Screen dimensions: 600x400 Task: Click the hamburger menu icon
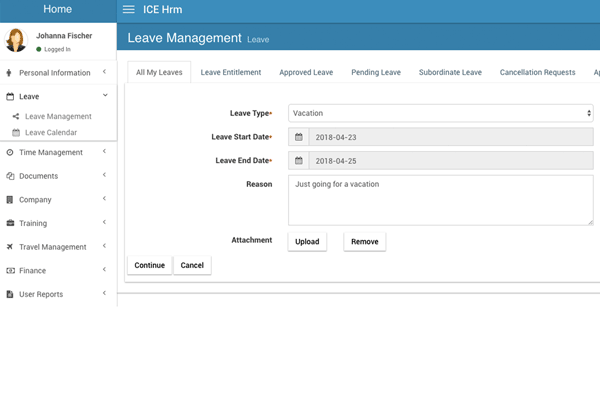pyautogui.click(x=128, y=9)
